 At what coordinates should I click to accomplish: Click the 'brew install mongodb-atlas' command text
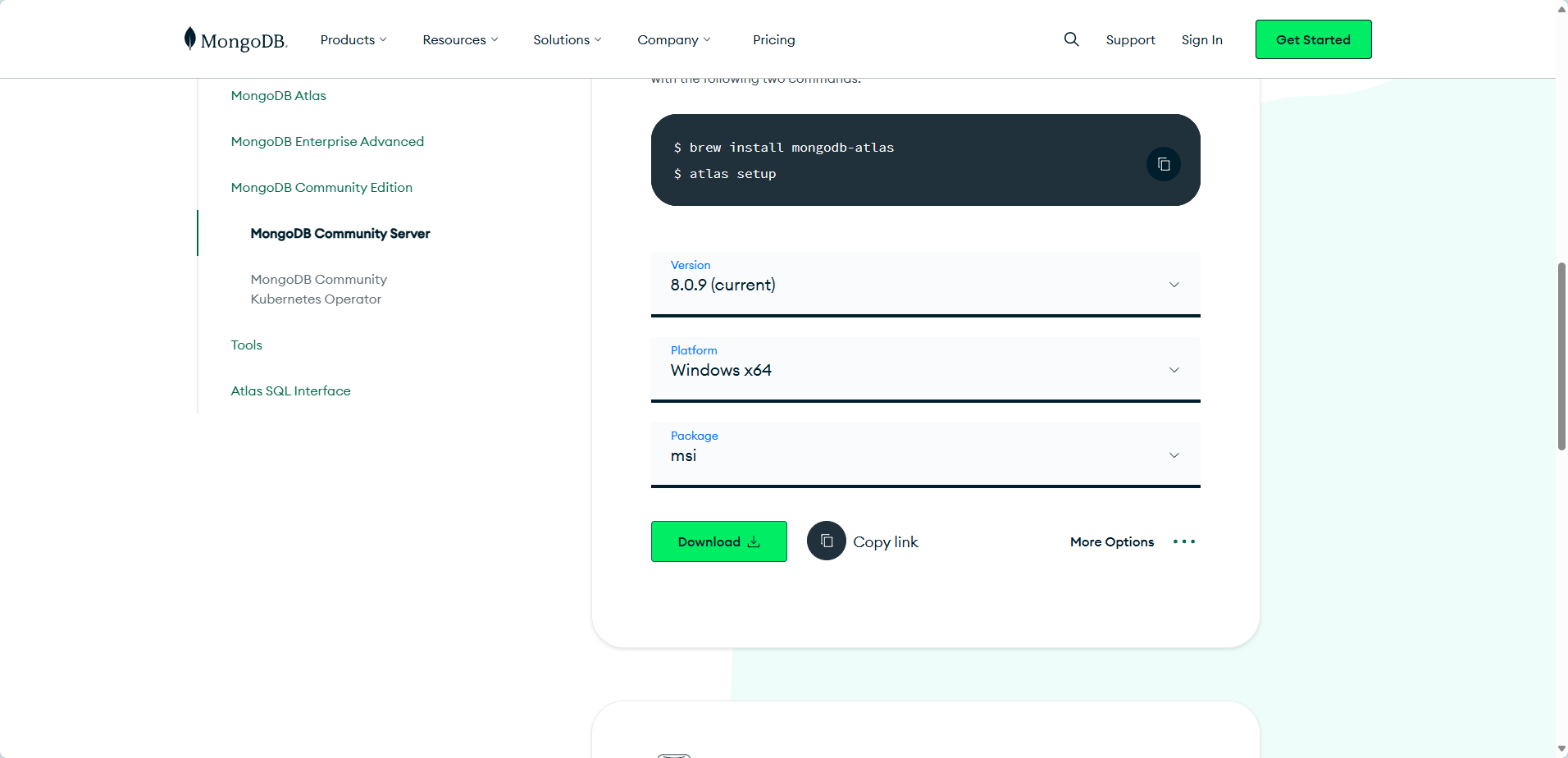pyautogui.click(x=791, y=148)
